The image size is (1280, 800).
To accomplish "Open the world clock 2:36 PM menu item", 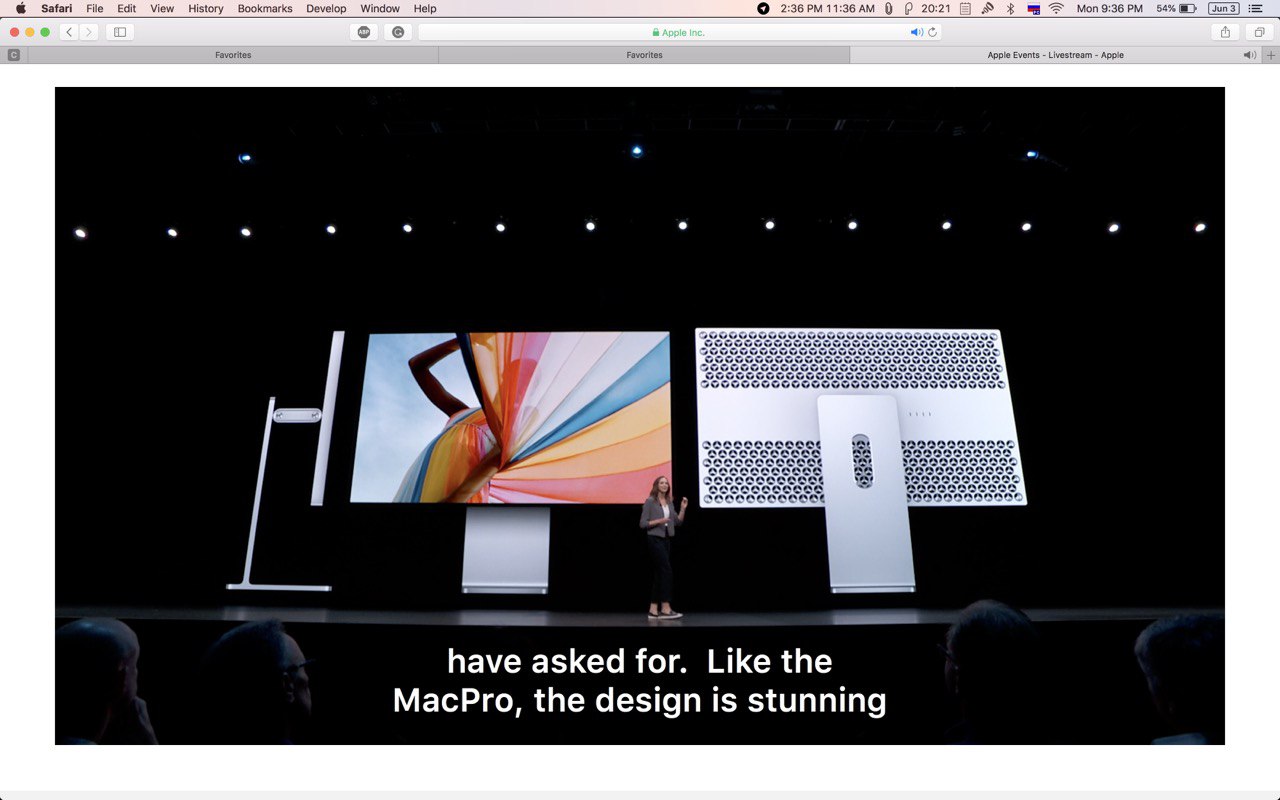I will pyautogui.click(x=828, y=8).
